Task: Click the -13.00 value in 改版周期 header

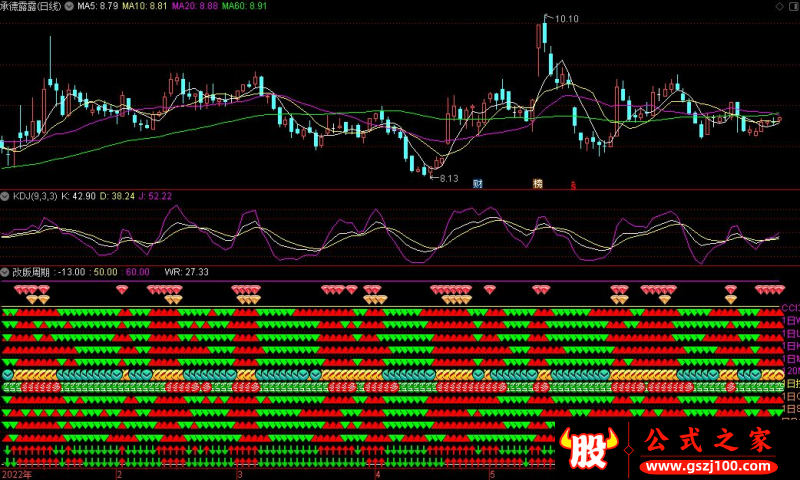Action: 71,272
